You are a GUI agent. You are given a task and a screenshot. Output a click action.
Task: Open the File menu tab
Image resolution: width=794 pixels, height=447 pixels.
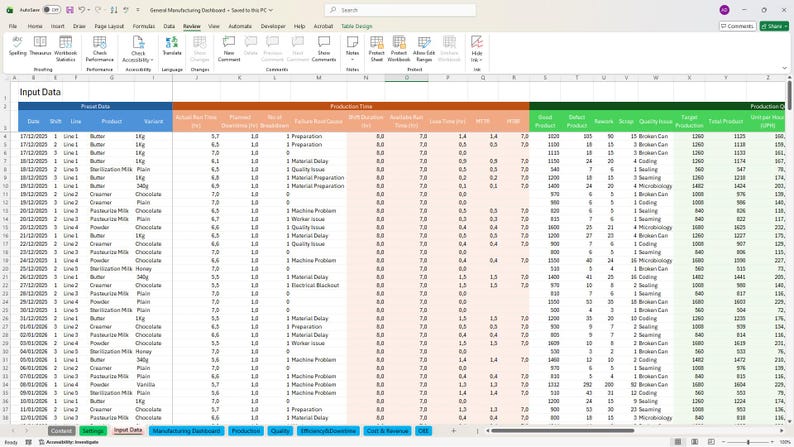13,26
